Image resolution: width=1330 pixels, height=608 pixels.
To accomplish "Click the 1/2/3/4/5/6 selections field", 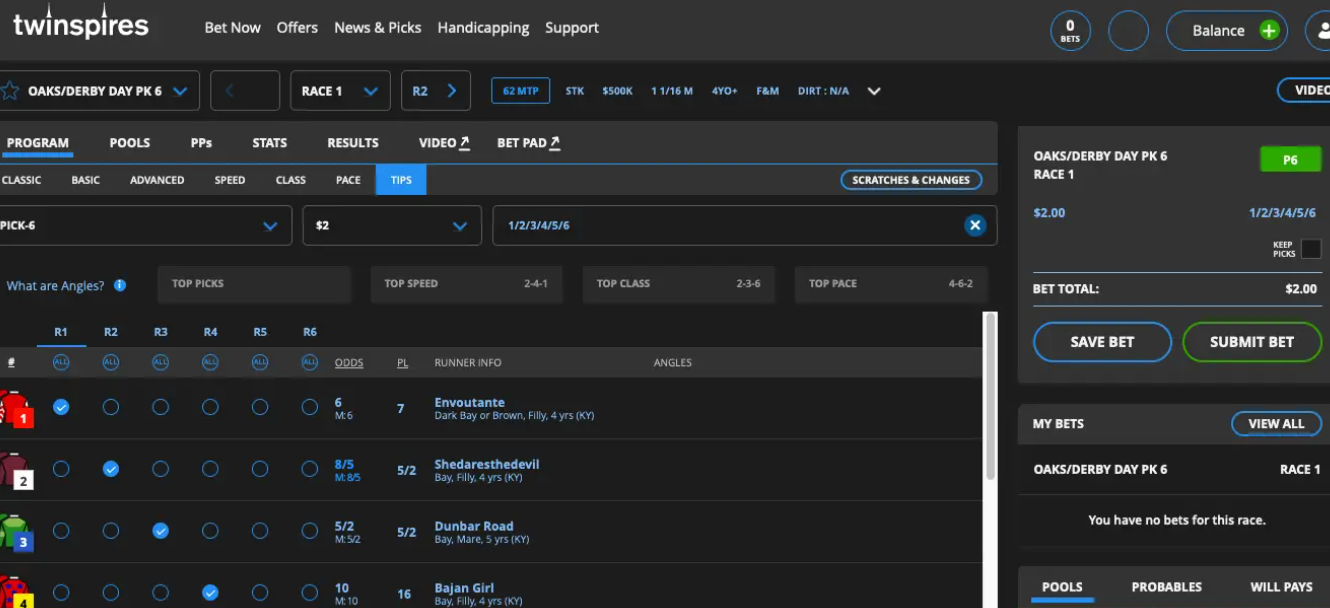I will pyautogui.click(x=745, y=226).
